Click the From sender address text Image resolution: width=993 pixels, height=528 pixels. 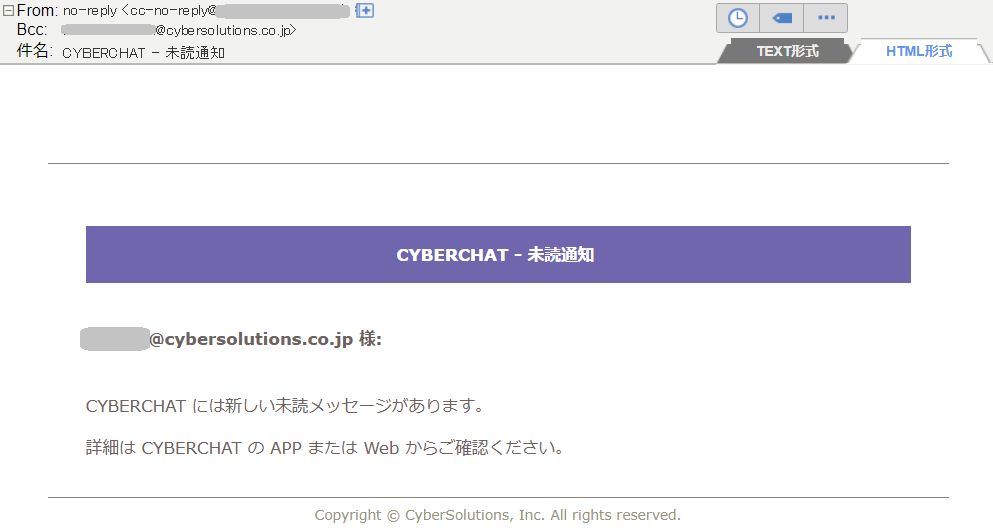206,11
